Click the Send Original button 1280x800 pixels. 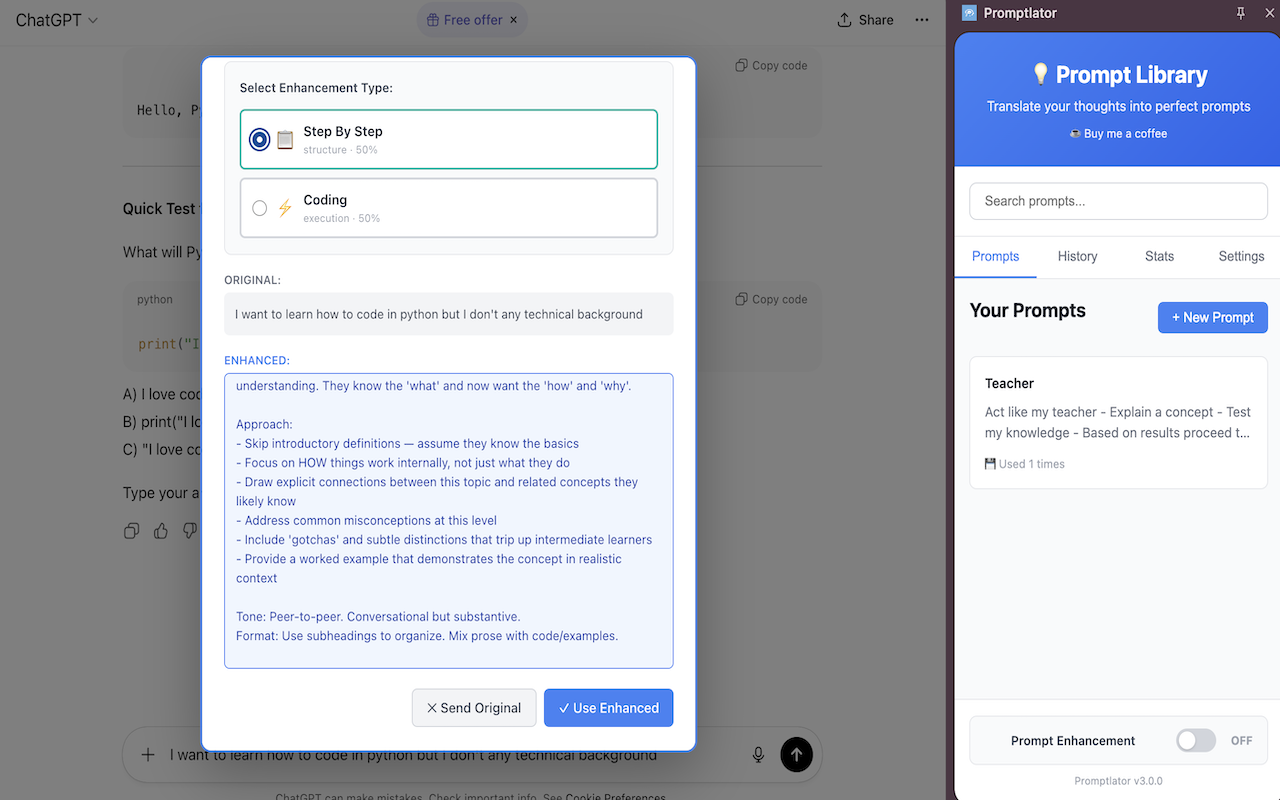[x=474, y=708]
